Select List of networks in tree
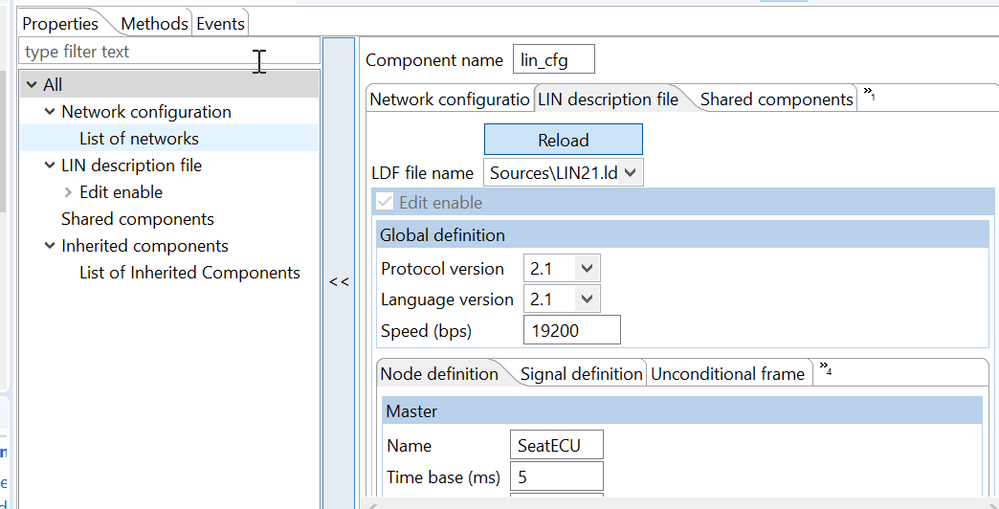999x509 pixels. click(139, 139)
